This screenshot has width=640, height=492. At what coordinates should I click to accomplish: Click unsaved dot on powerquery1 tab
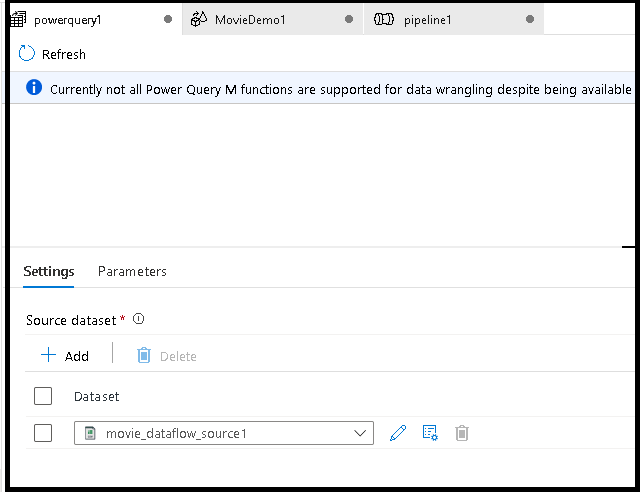point(168,19)
